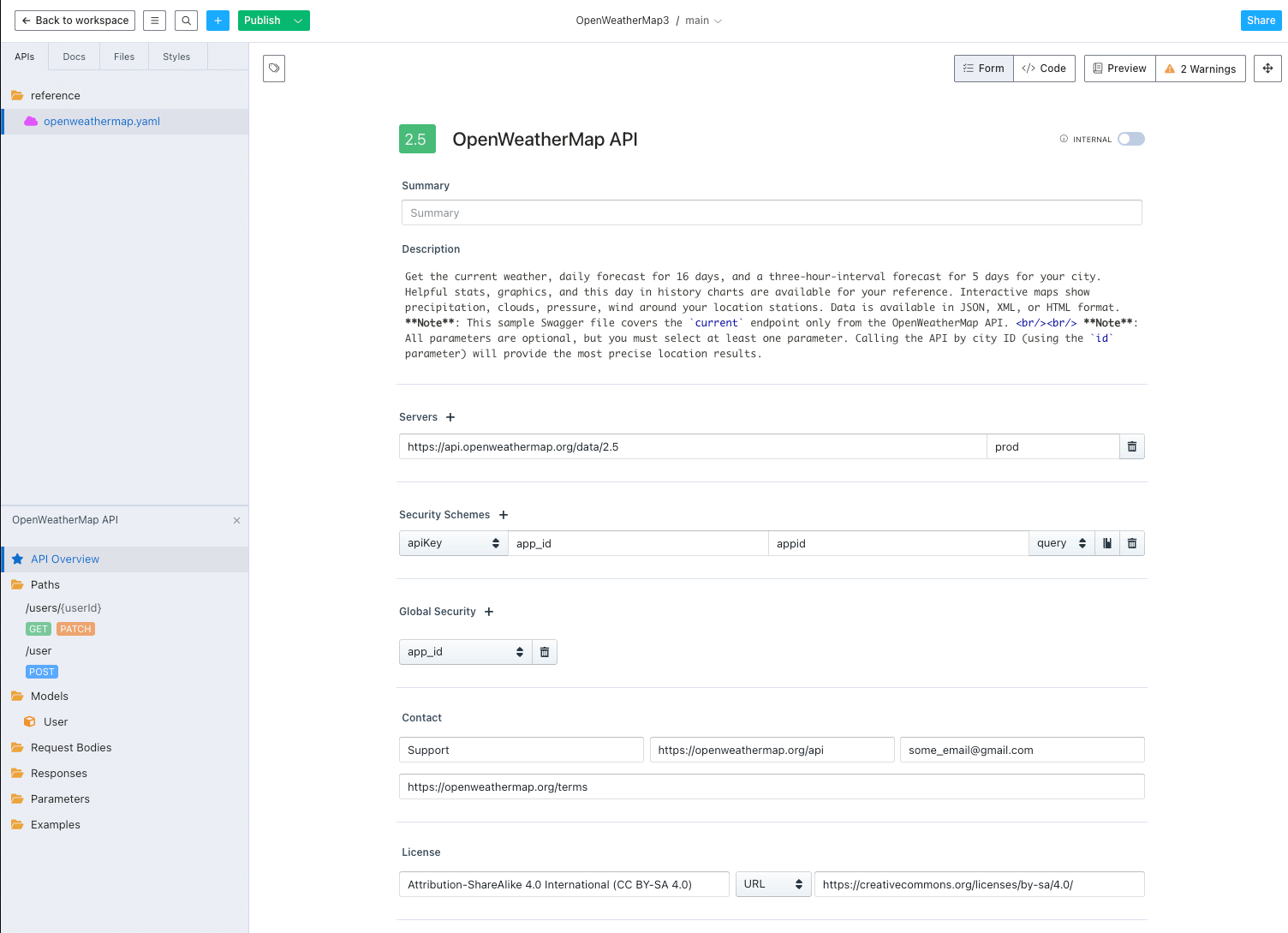The height and width of the screenshot is (933, 1288).
Task: Click the 2.5 version badge
Action: [417, 139]
